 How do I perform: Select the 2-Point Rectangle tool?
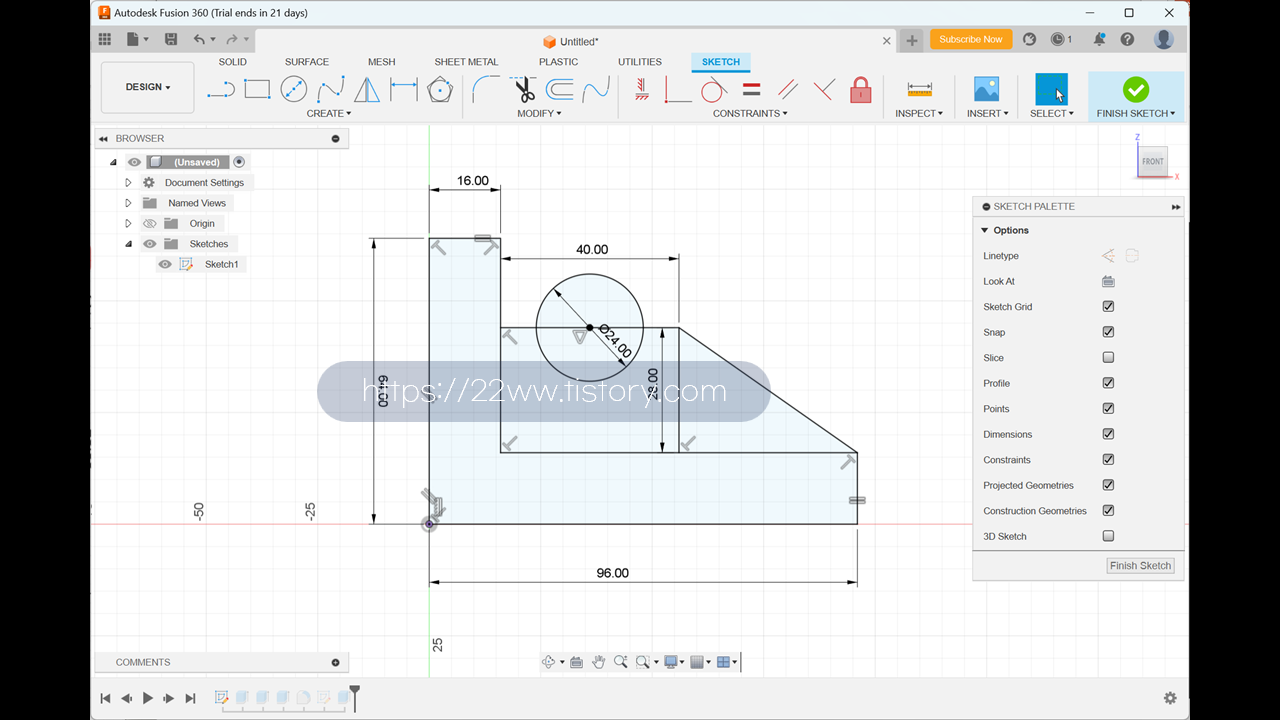tap(257, 90)
